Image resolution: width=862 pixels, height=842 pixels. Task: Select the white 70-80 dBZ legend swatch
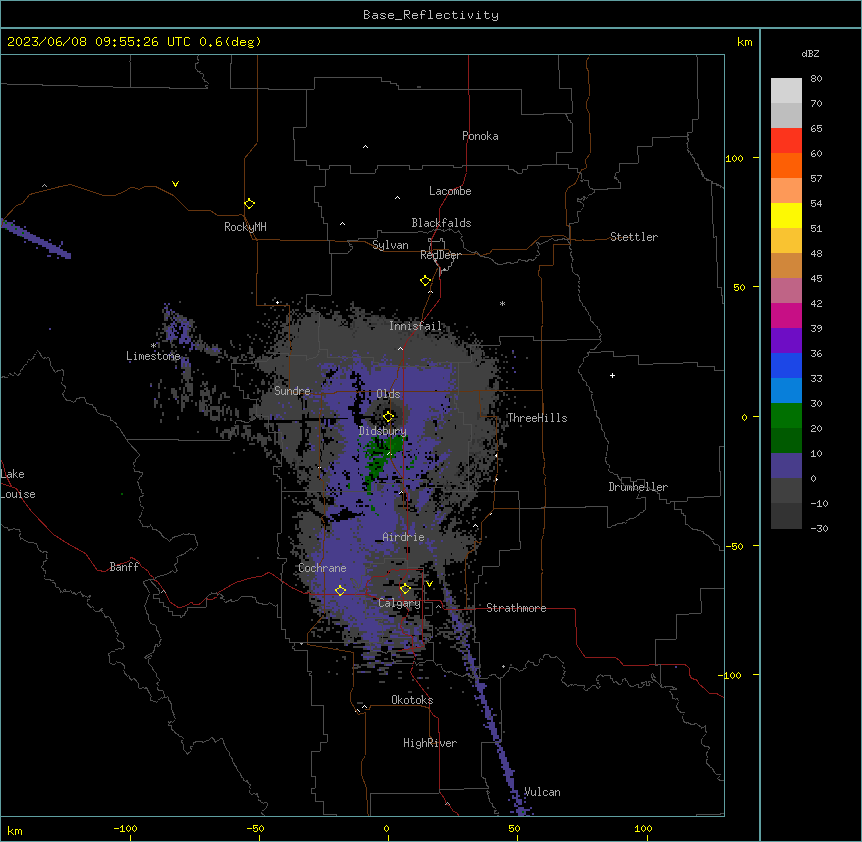(786, 91)
